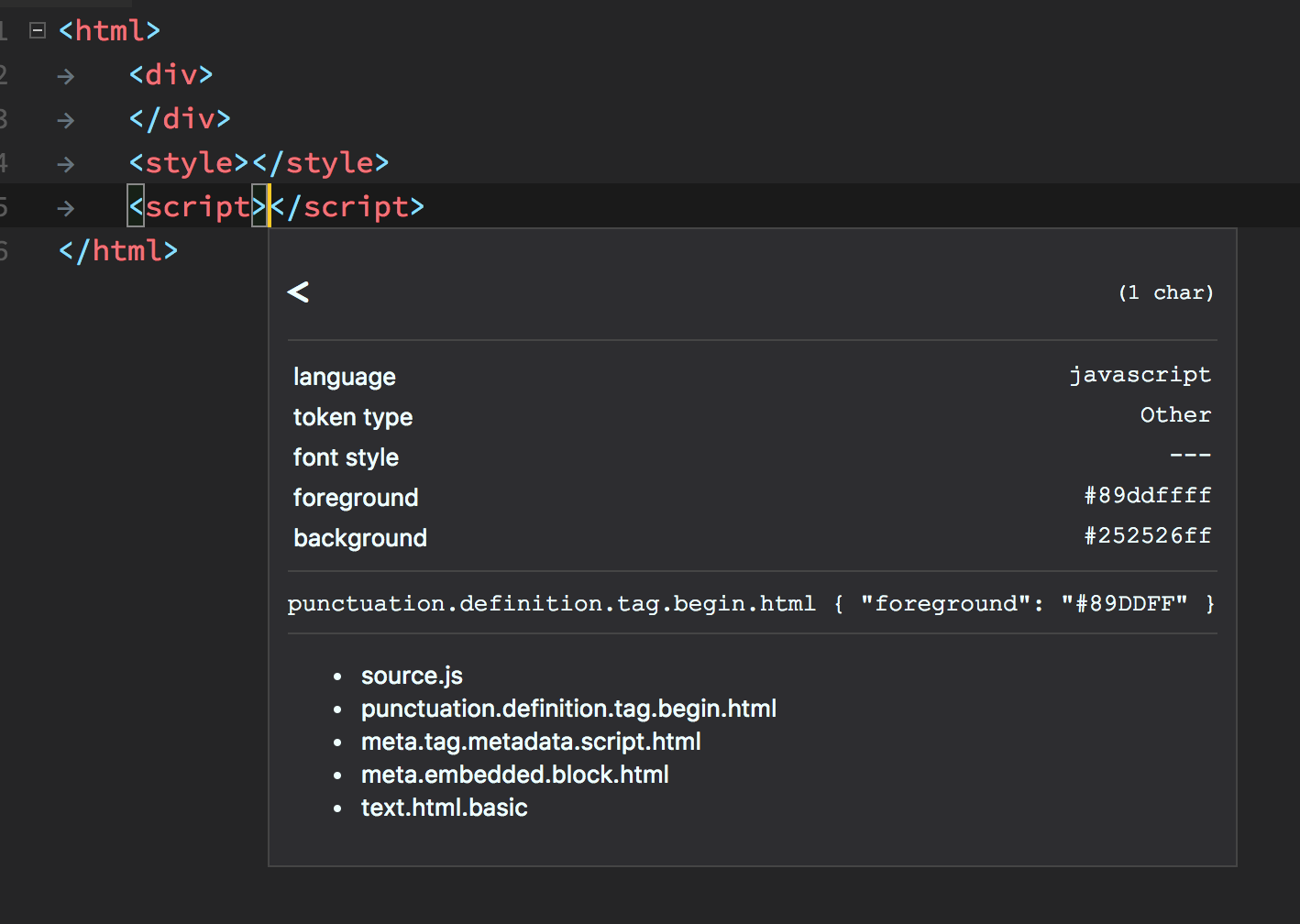Select the opening html tag
The image size is (1300, 924).
109,30
